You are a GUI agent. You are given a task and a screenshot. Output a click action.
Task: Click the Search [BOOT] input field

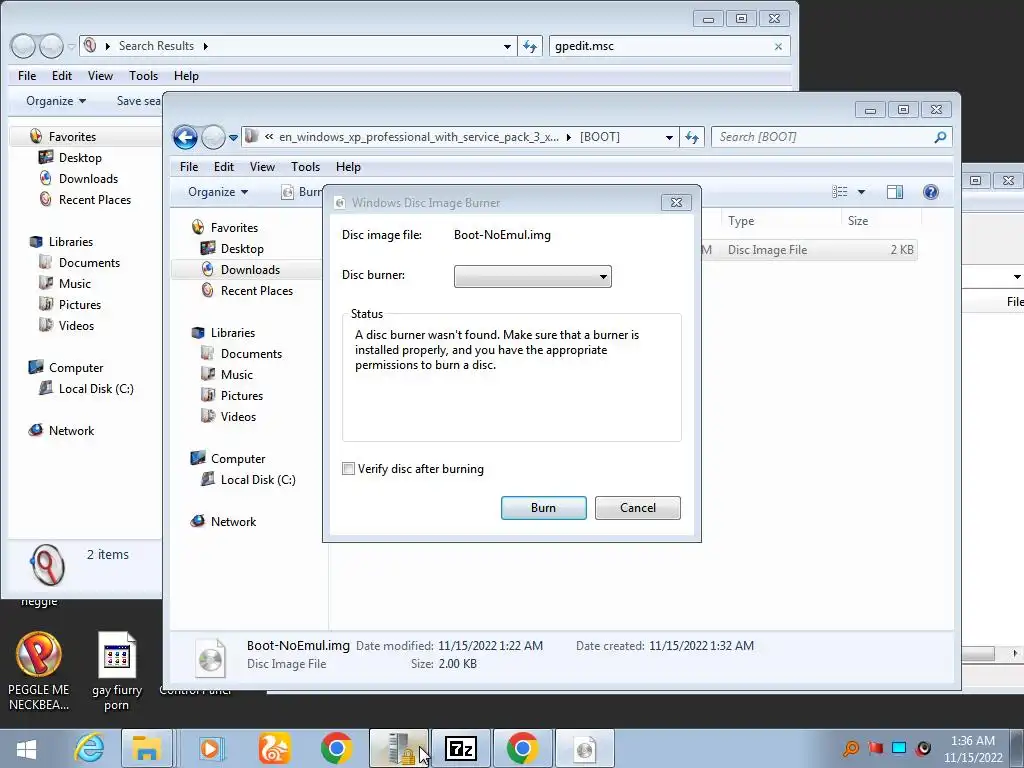(x=823, y=137)
